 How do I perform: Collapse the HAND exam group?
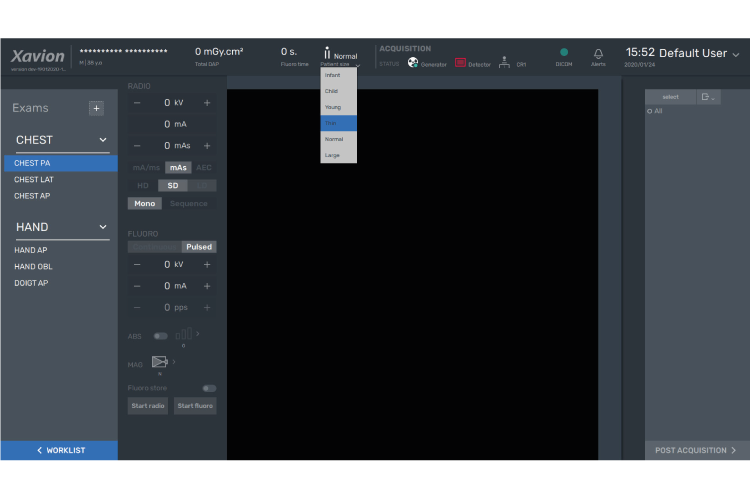[103, 227]
